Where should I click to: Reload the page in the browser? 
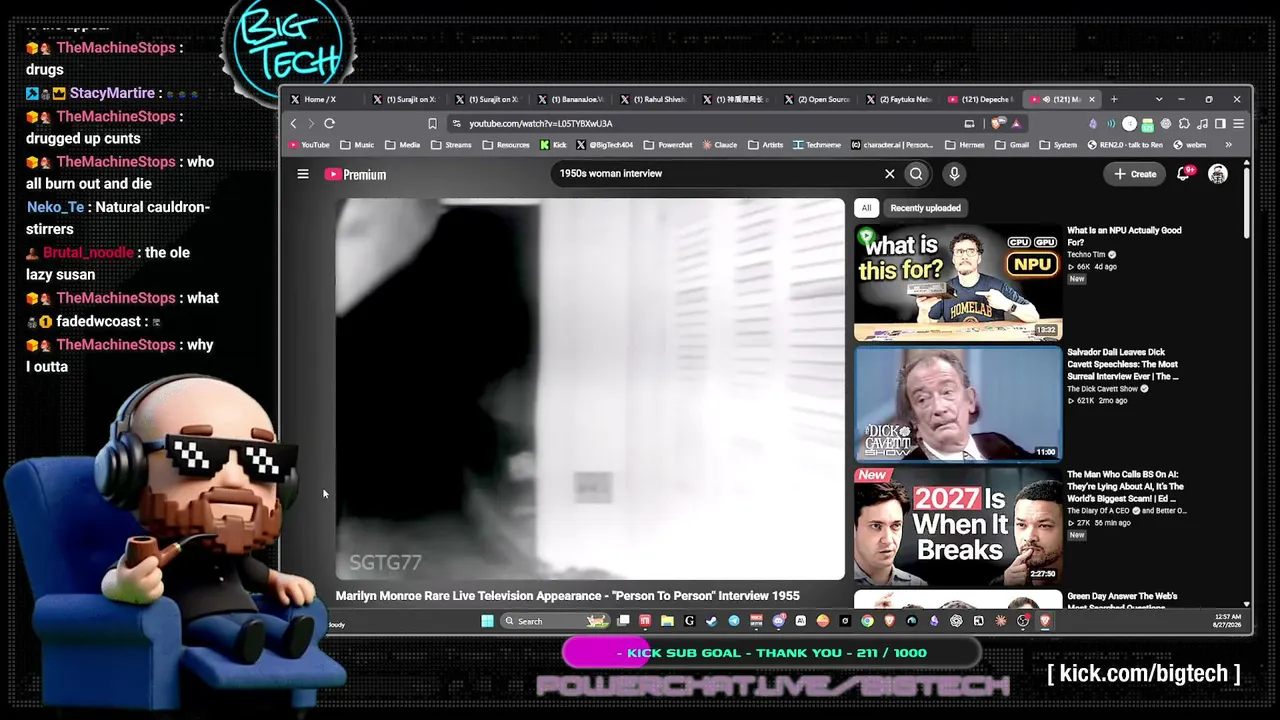(x=329, y=123)
